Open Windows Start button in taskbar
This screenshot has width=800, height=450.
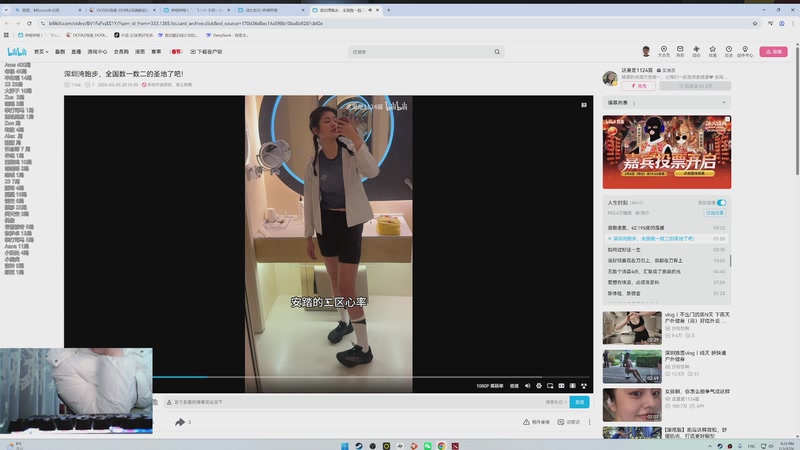pyautogui.click(x=345, y=446)
